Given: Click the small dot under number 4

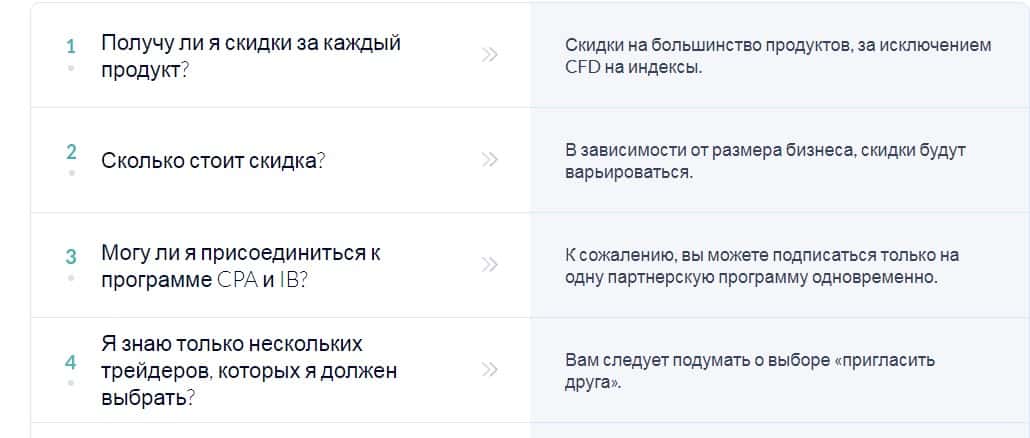Looking at the screenshot, I should 71,382.
